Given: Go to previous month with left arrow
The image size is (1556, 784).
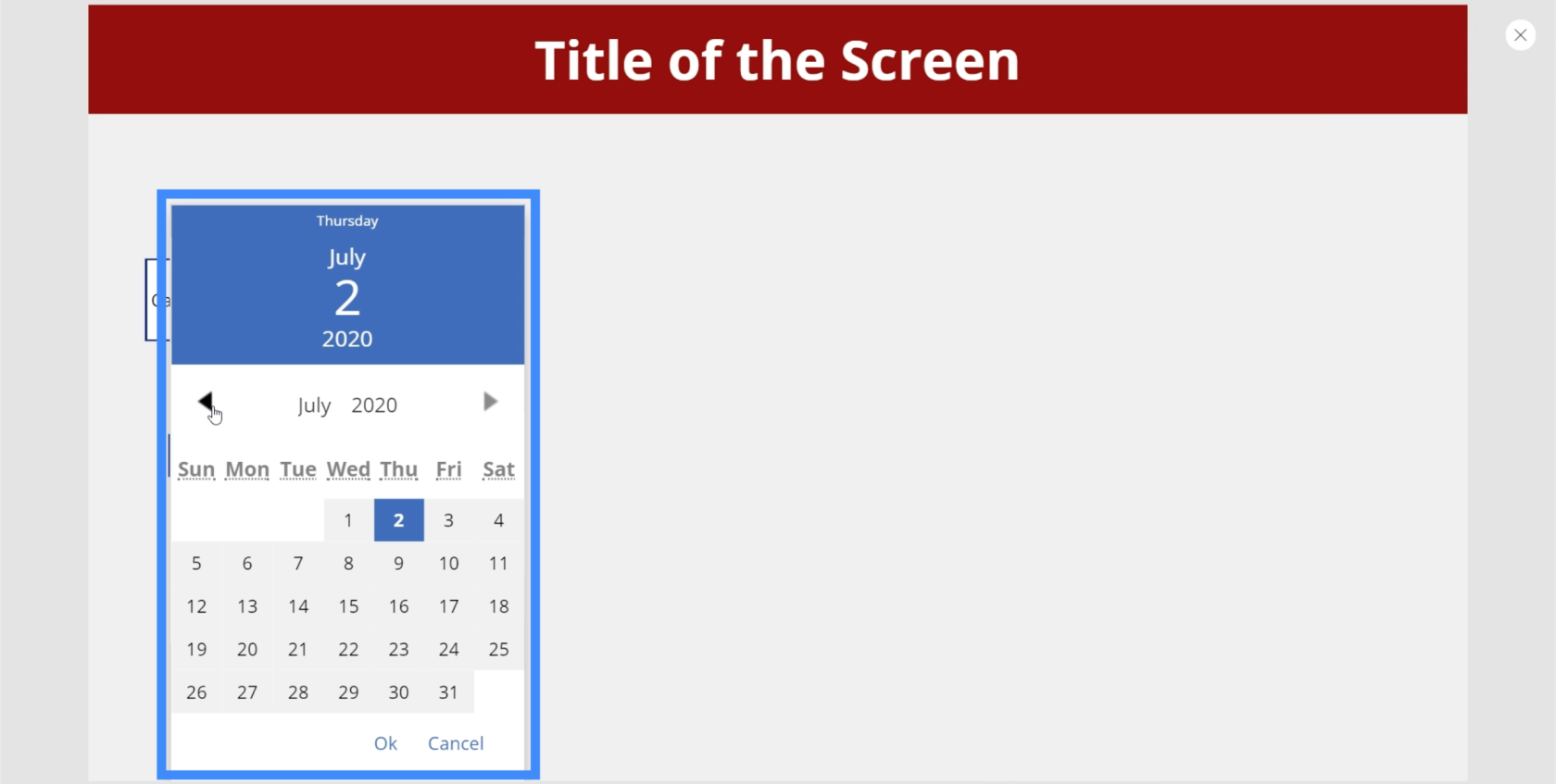Looking at the screenshot, I should coord(206,402).
